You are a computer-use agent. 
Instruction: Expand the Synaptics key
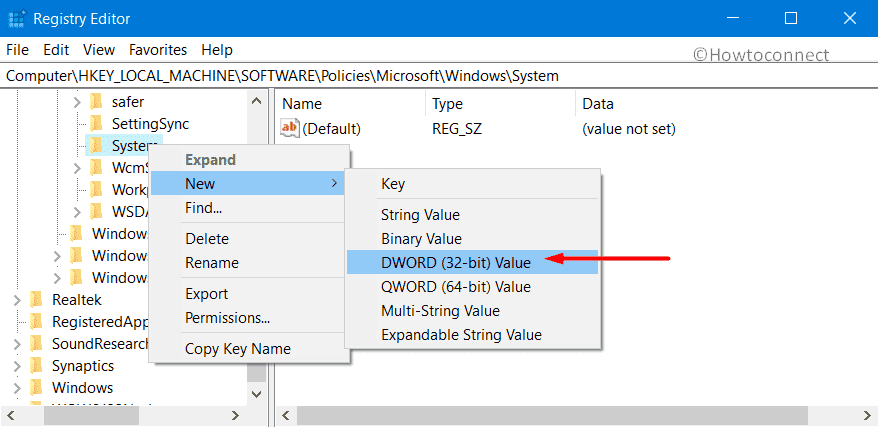(x=17, y=365)
